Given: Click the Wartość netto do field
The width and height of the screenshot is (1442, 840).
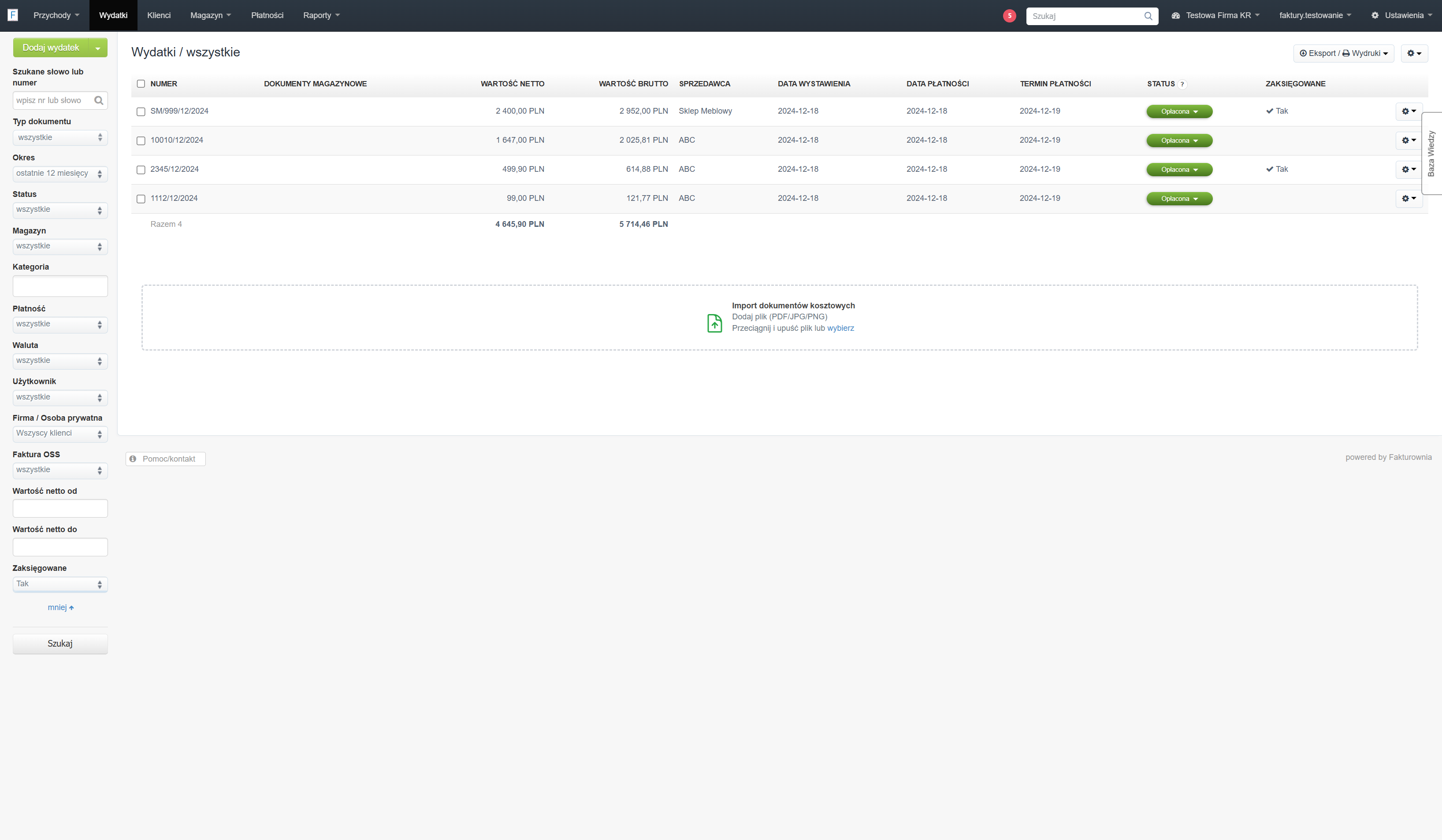Looking at the screenshot, I should (60, 547).
